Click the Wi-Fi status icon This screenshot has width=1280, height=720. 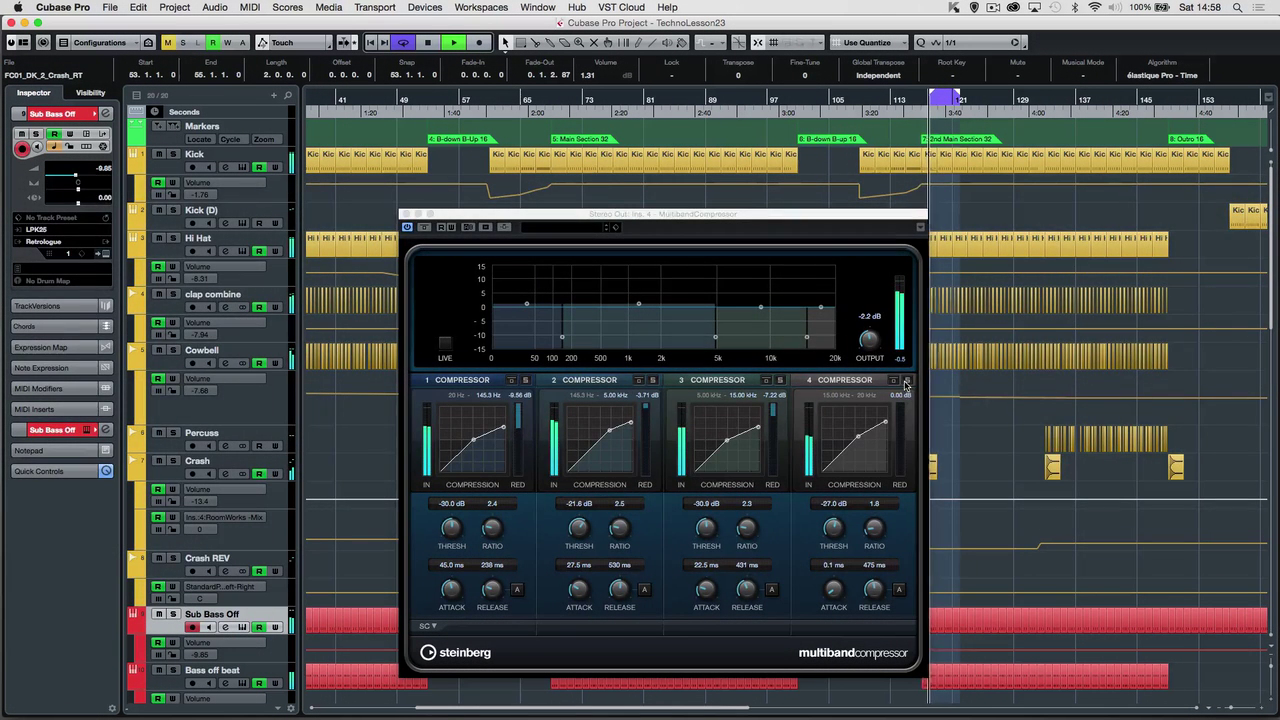tap(1095, 7)
